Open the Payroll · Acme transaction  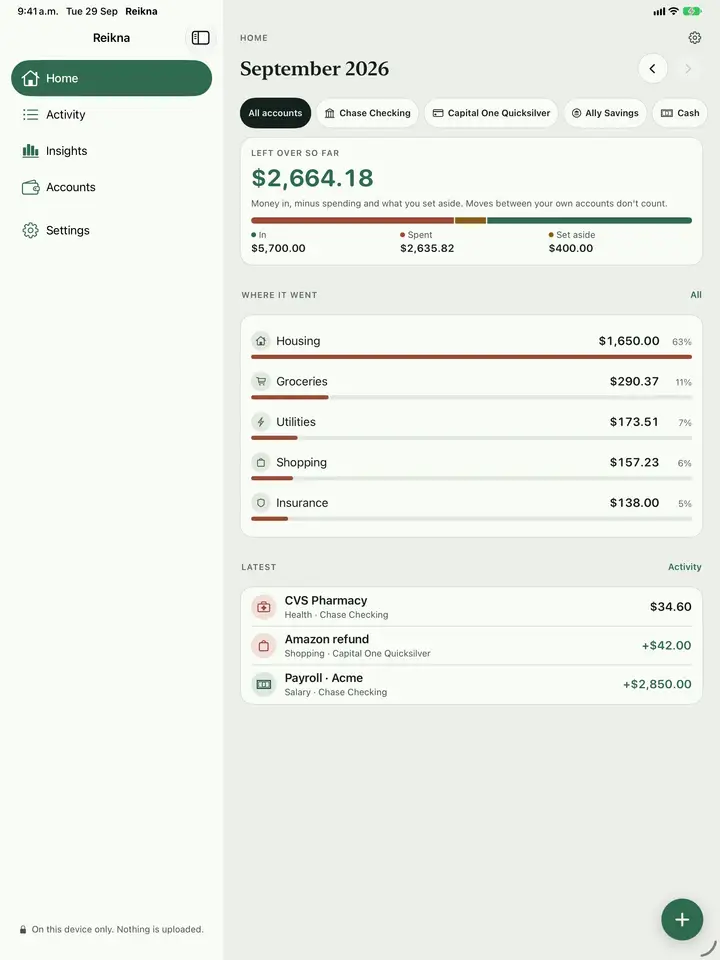pos(471,684)
